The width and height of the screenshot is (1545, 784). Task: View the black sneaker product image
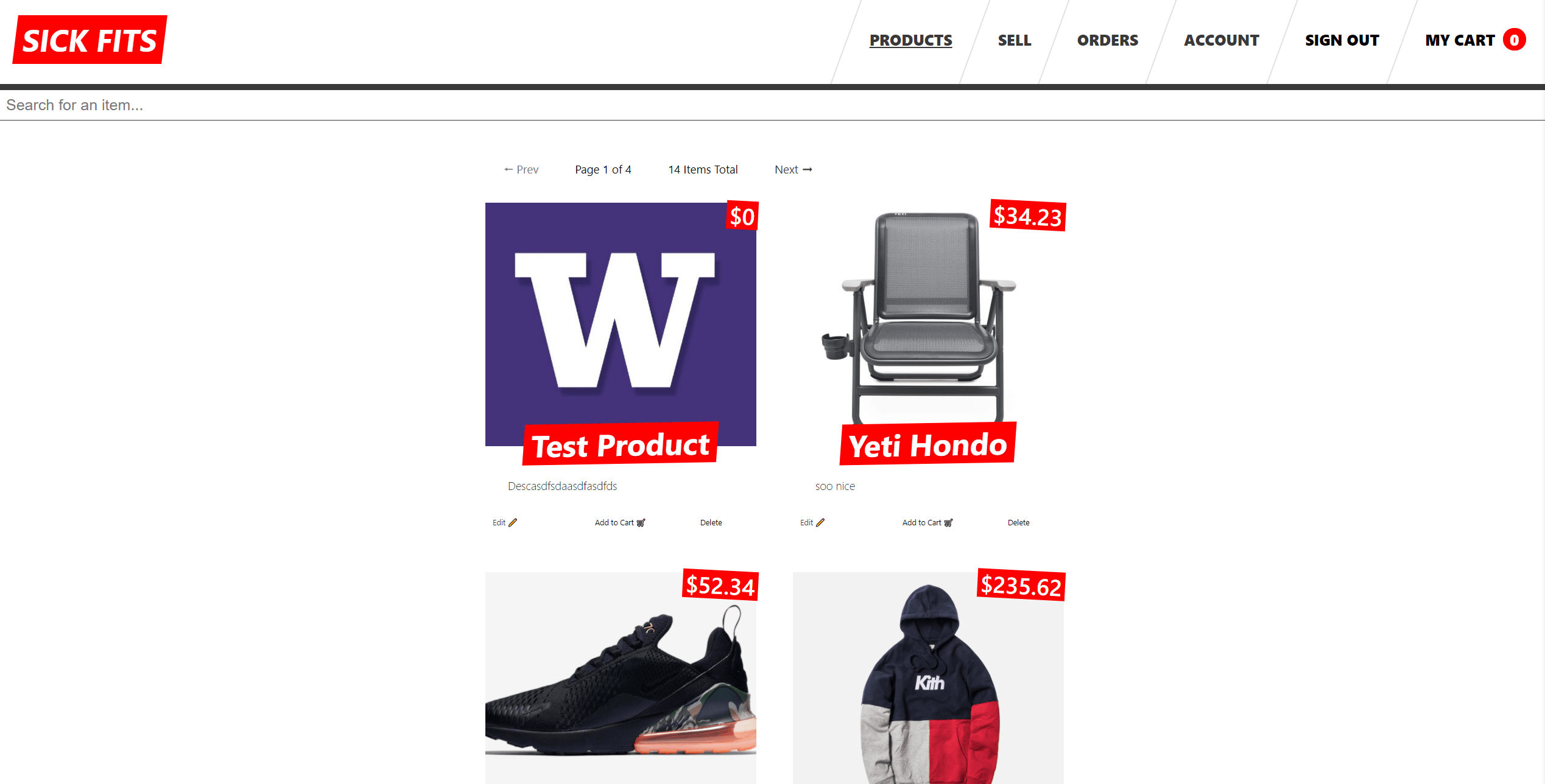coord(621,677)
